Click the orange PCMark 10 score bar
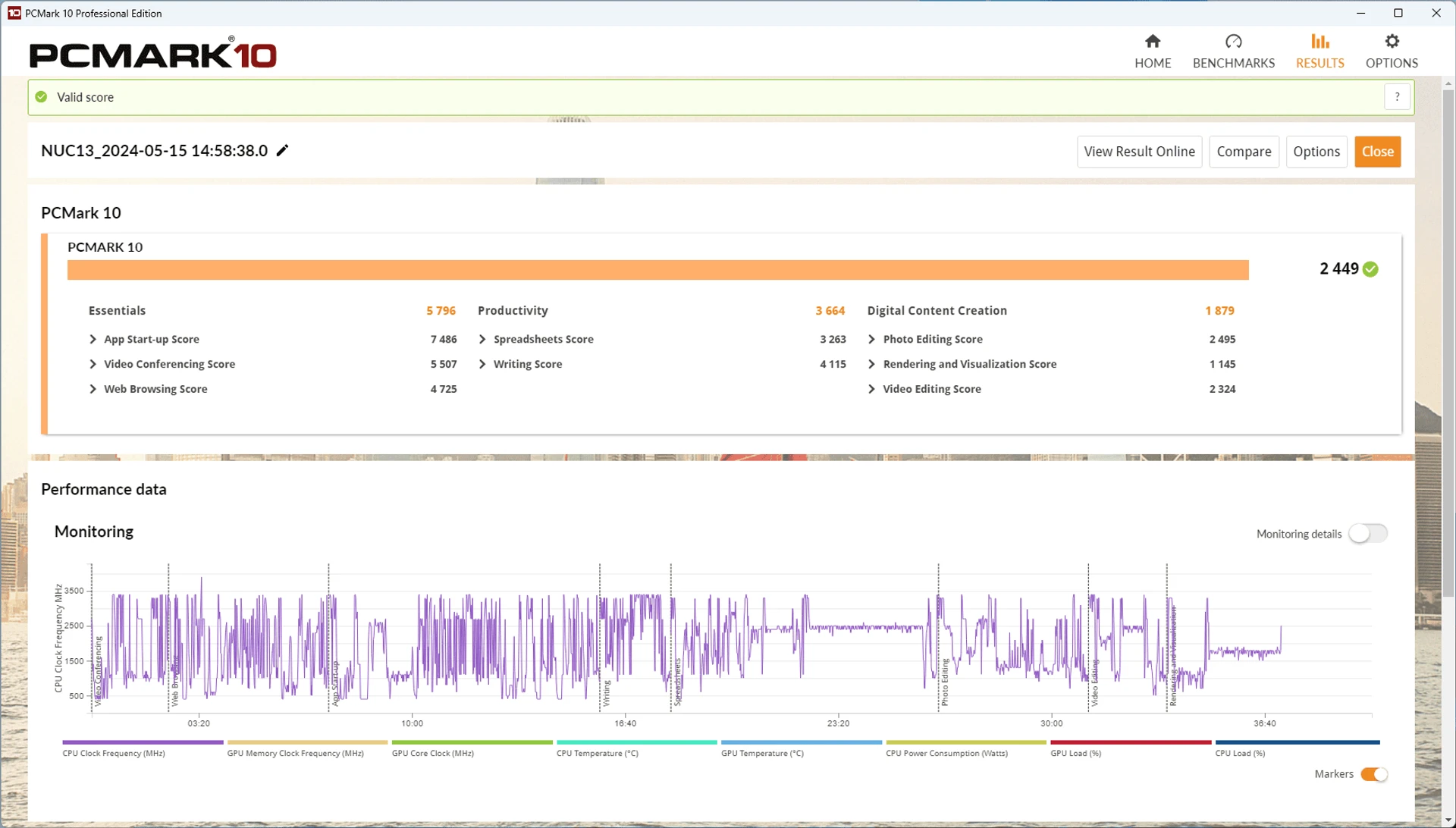Image resolution: width=1456 pixels, height=828 pixels. 657,270
